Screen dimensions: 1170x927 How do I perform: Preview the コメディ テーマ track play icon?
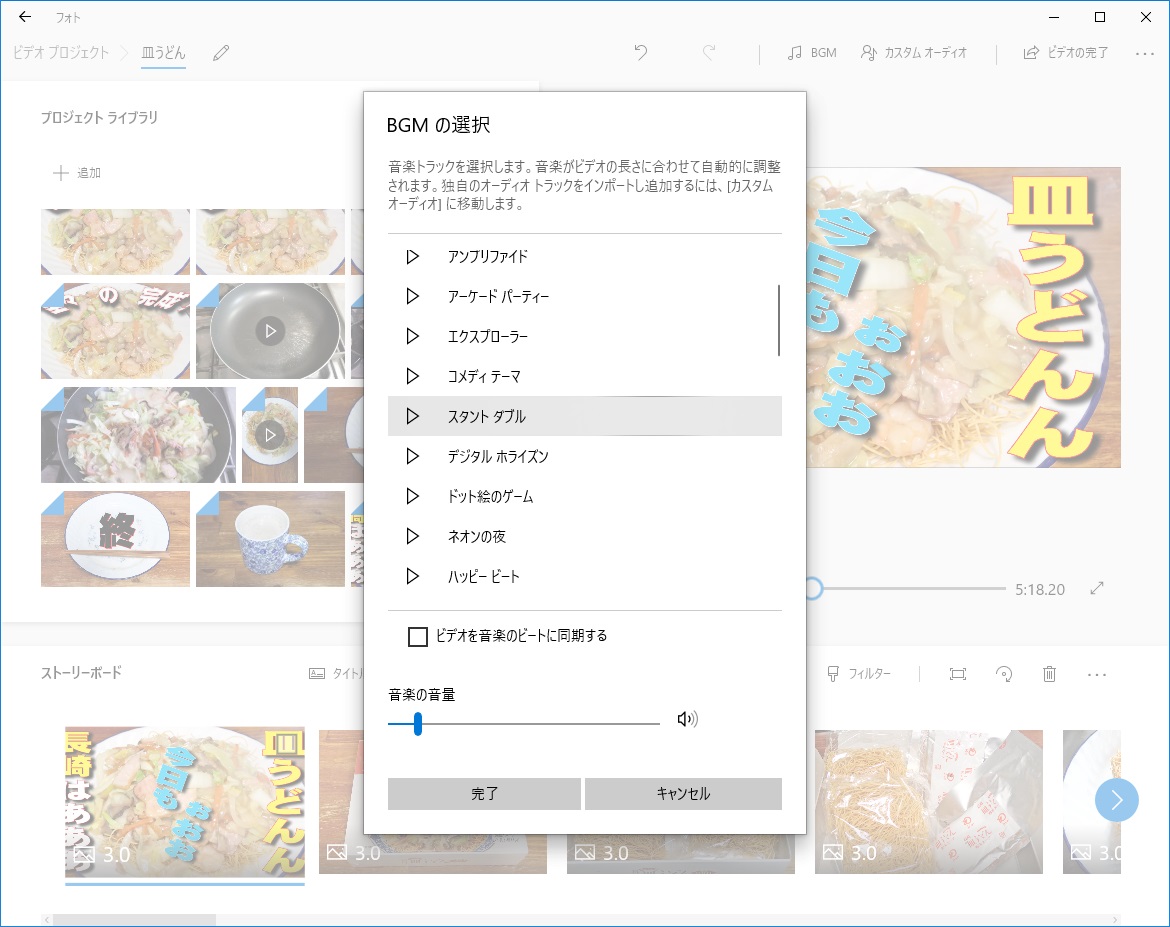tap(412, 376)
